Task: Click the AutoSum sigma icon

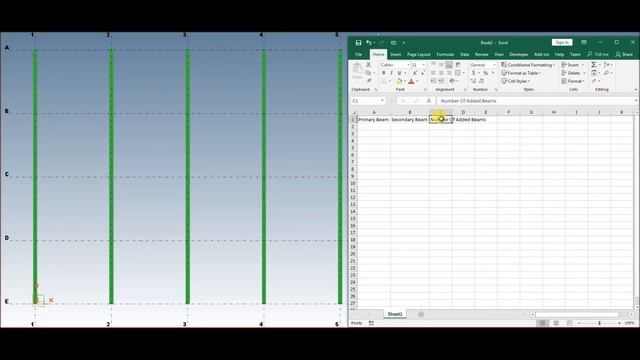Action: pyautogui.click(x=594, y=64)
